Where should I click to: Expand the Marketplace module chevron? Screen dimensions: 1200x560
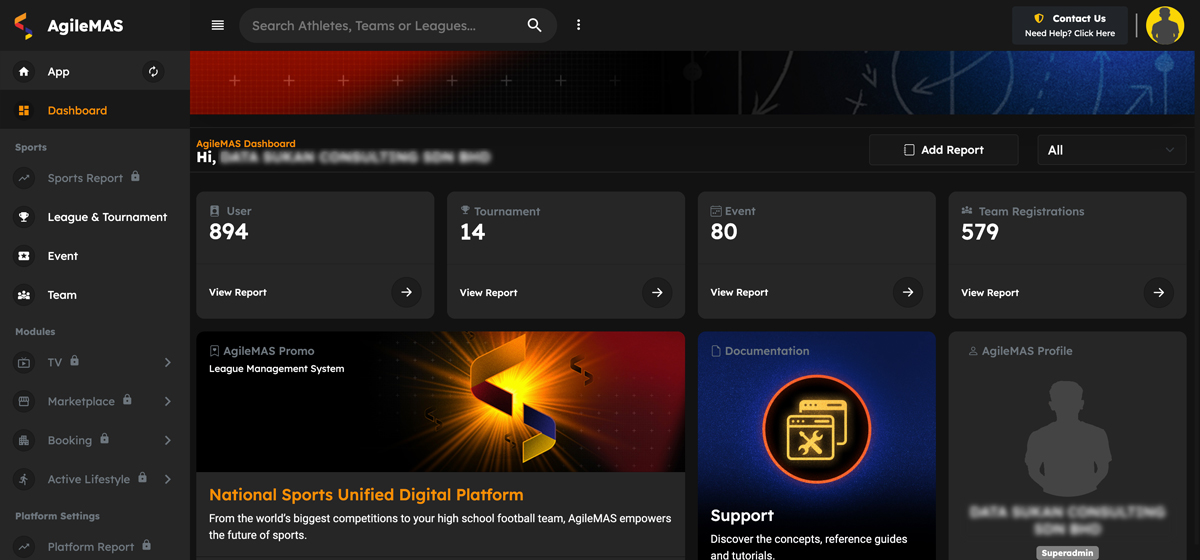(167, 402)
